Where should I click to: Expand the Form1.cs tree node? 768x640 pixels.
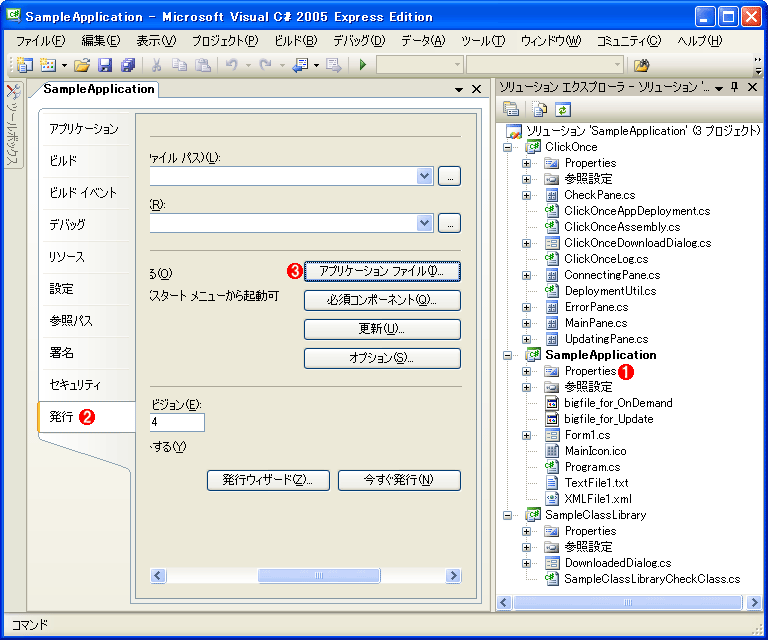(526, 435)
